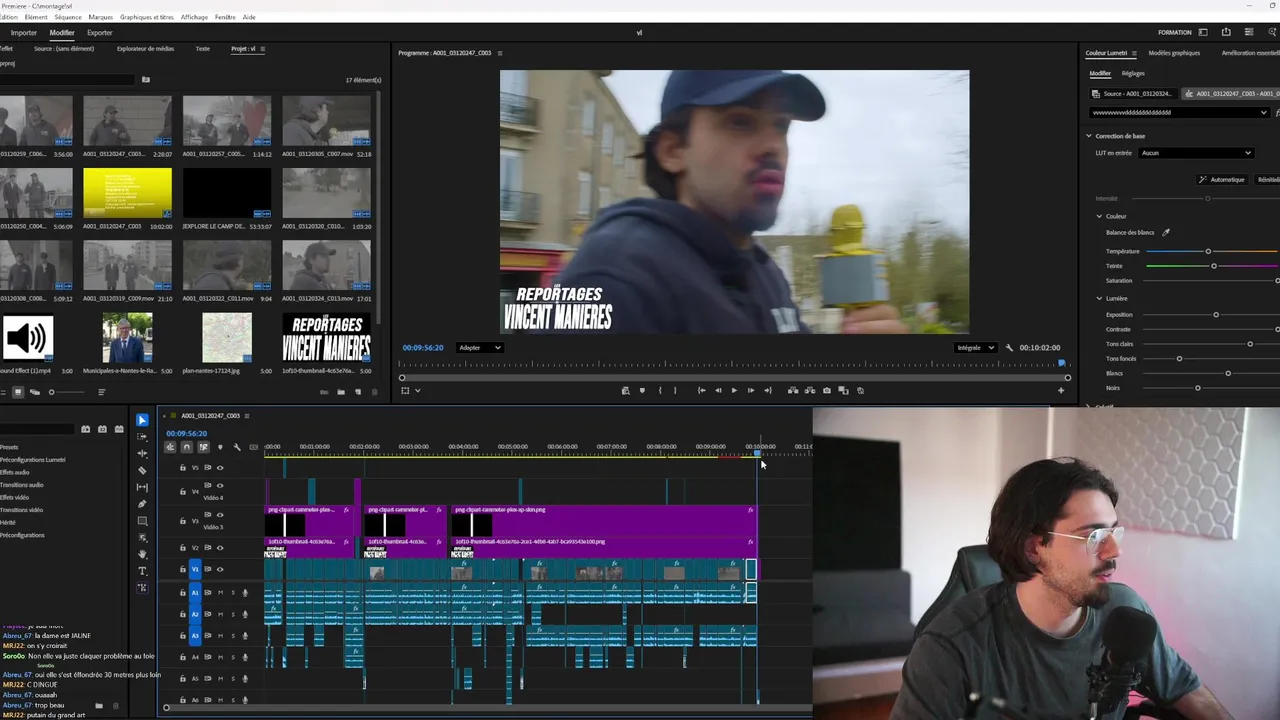This screenshot has width=1280, height=720.
Task: Collapse the Couleur section
Action: pos(1099,216)
